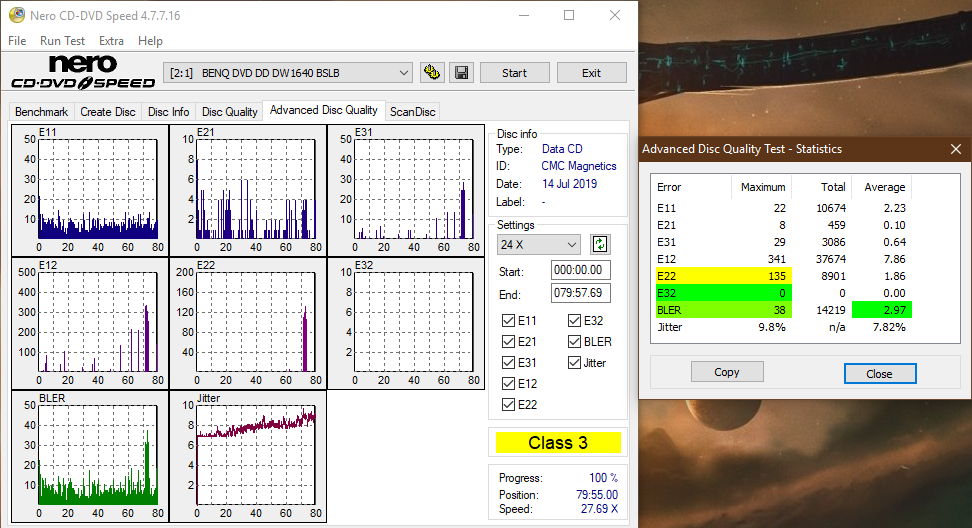Click the yellow Class 3 result bar
The width and height of the screenshot is (972, 528).
pyautogui.click(x=558, y=443)
